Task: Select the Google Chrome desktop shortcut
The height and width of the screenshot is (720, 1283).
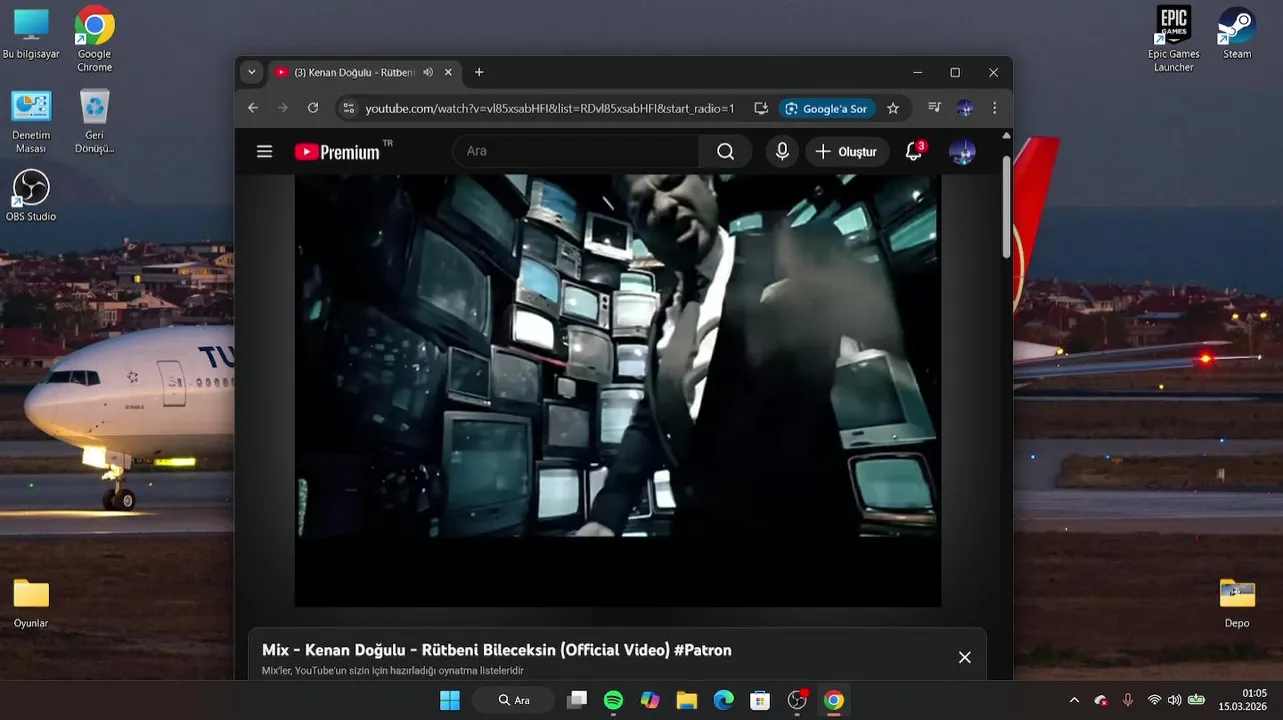Action: (94, 38)
